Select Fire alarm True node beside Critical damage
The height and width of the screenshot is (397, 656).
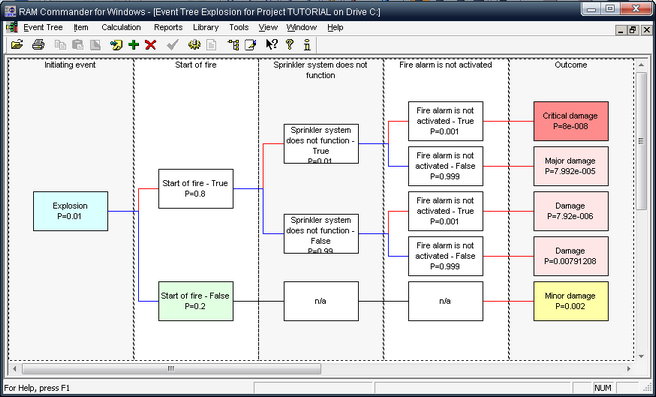tap(446, 121)
